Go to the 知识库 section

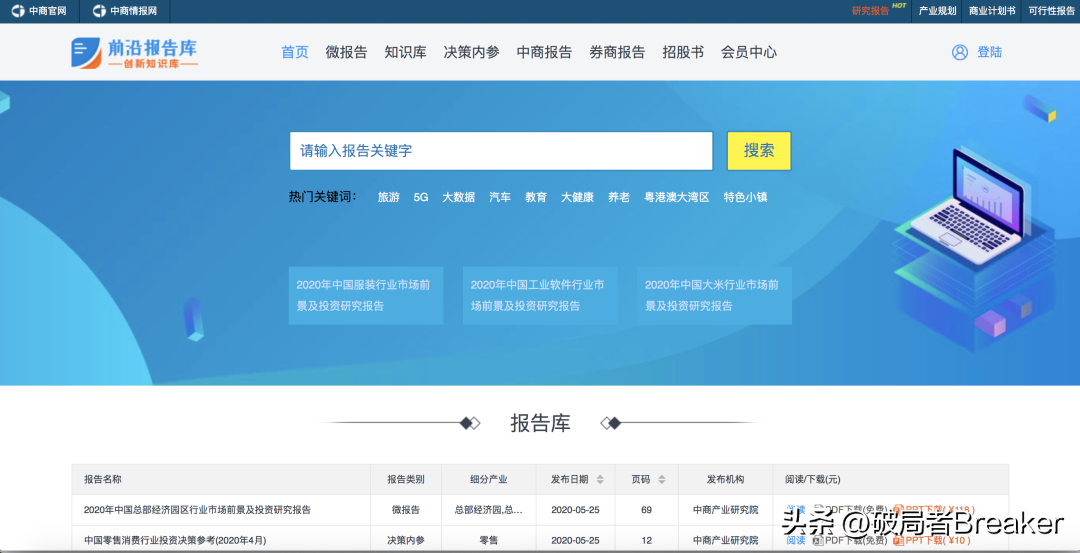point(406,52)
